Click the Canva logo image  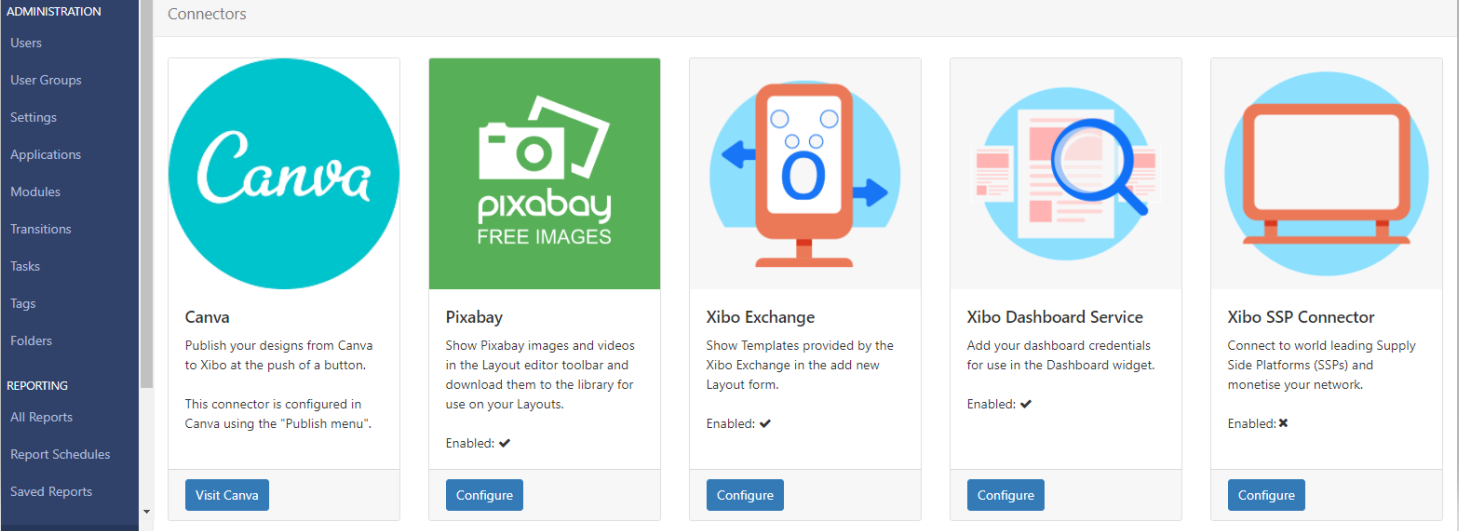point(284,174)
